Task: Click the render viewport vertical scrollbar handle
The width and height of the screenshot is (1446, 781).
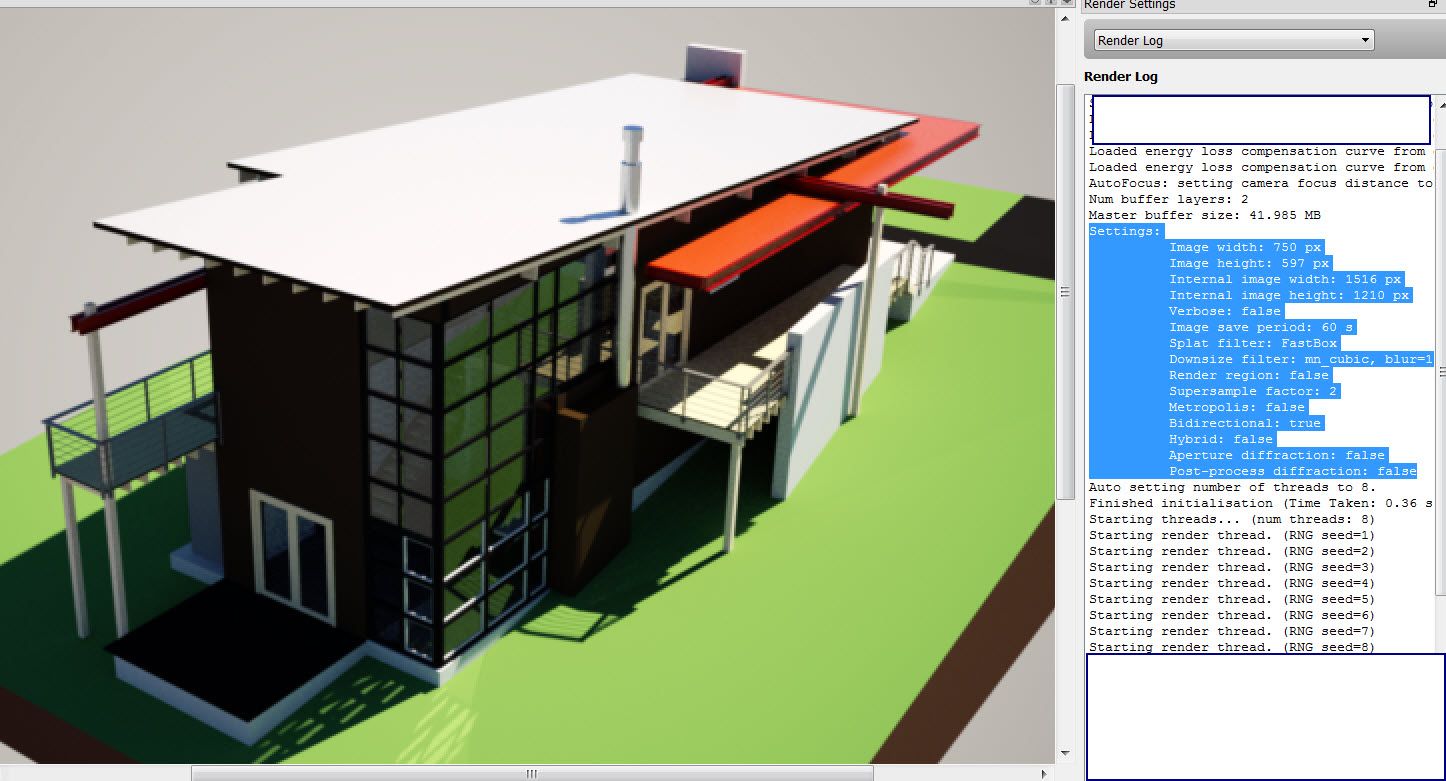Action: pyautogui.click(x=1064, y=292)
